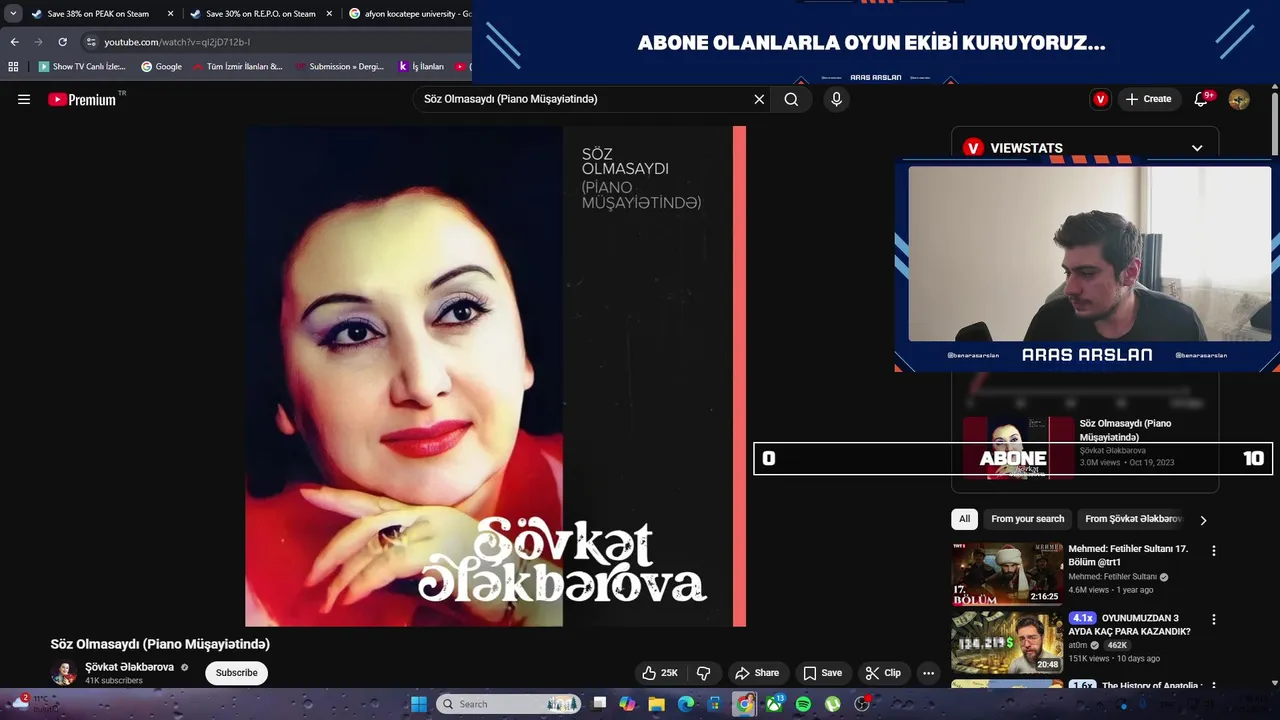Open the İş İlanları bookmark

tap(421, 67)
